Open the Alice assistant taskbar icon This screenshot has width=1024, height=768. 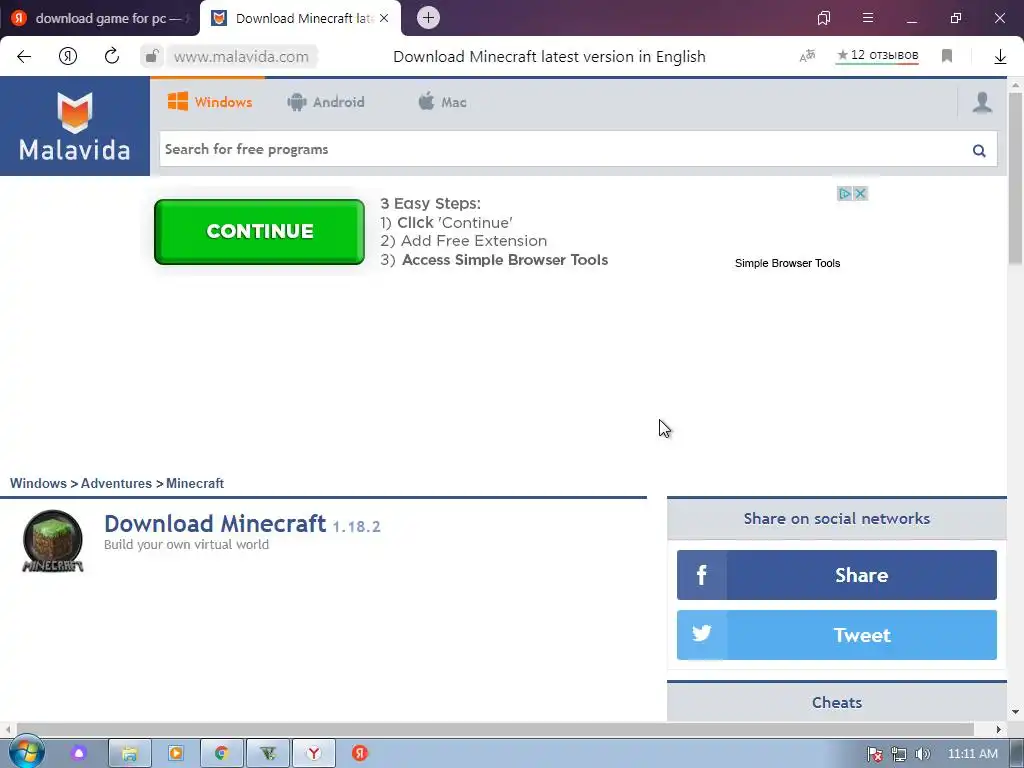tap(79, 753)
